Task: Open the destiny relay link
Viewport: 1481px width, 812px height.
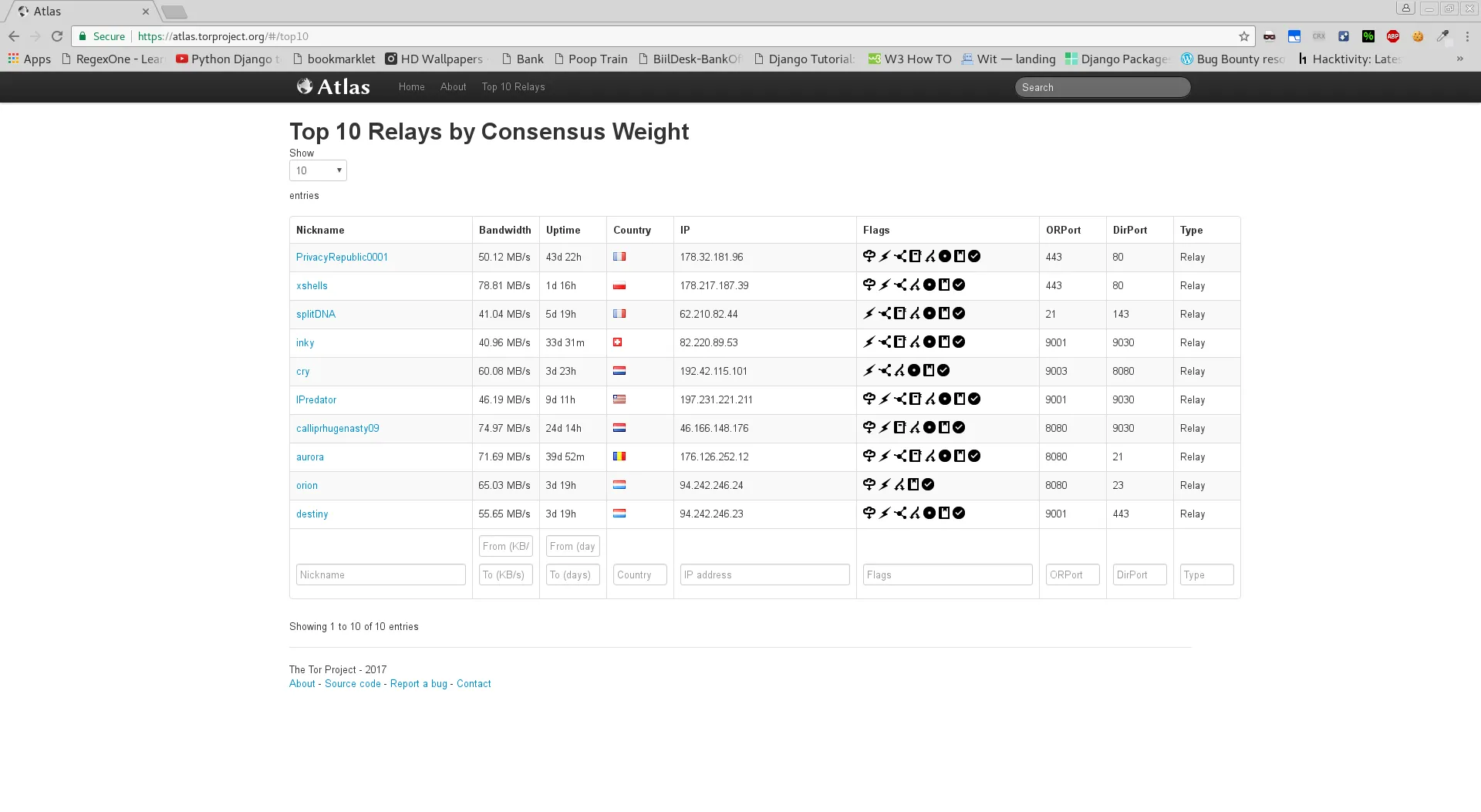Action: click(x=312, y=514)
